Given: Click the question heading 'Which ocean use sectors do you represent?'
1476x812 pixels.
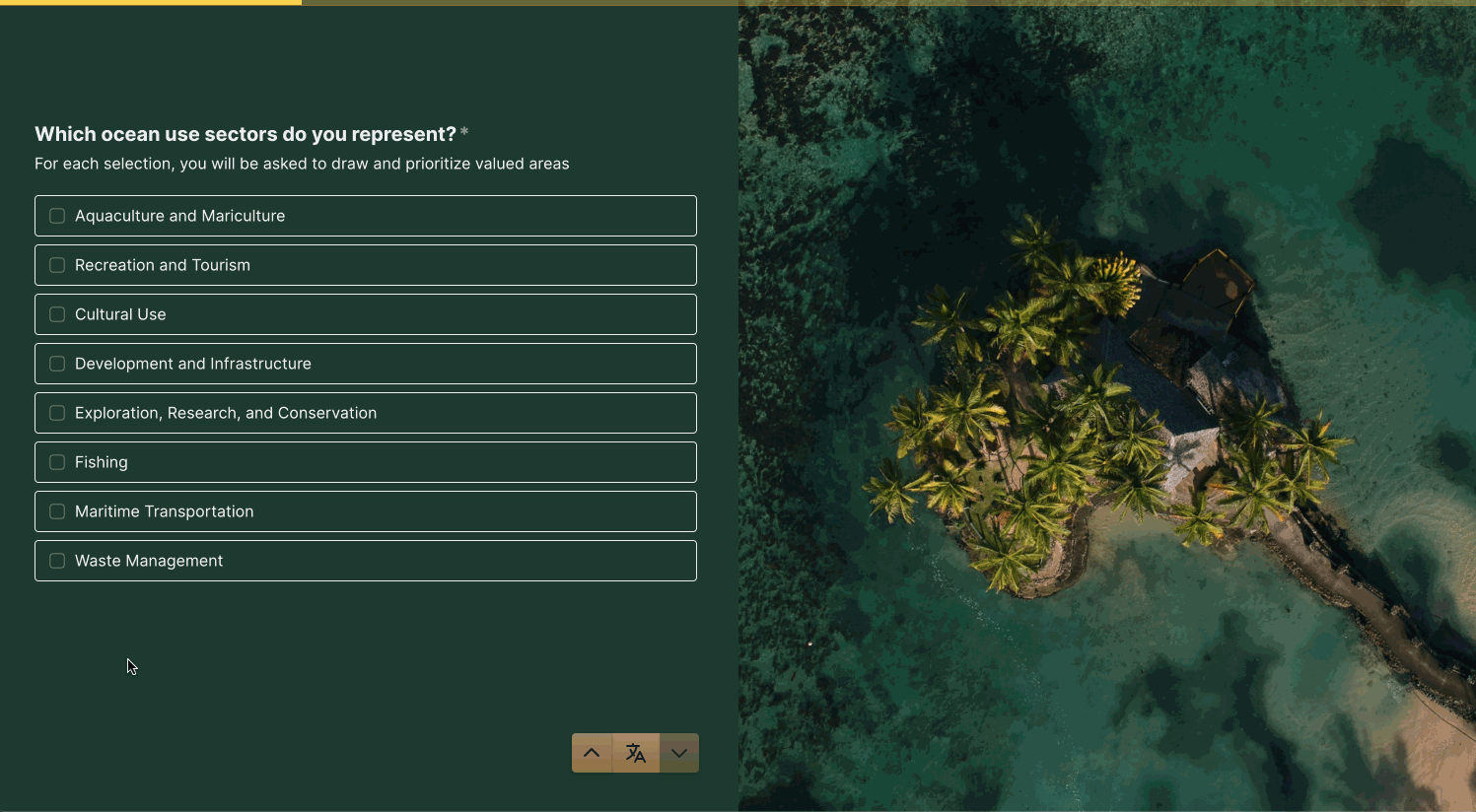Looking at the screenshot, I should click(246, 134).
